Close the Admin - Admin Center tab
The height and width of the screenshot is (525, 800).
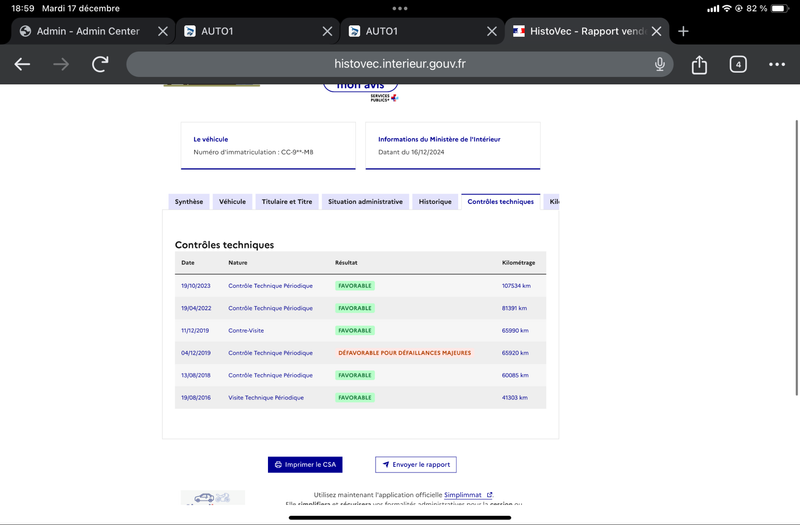[163, 31]
